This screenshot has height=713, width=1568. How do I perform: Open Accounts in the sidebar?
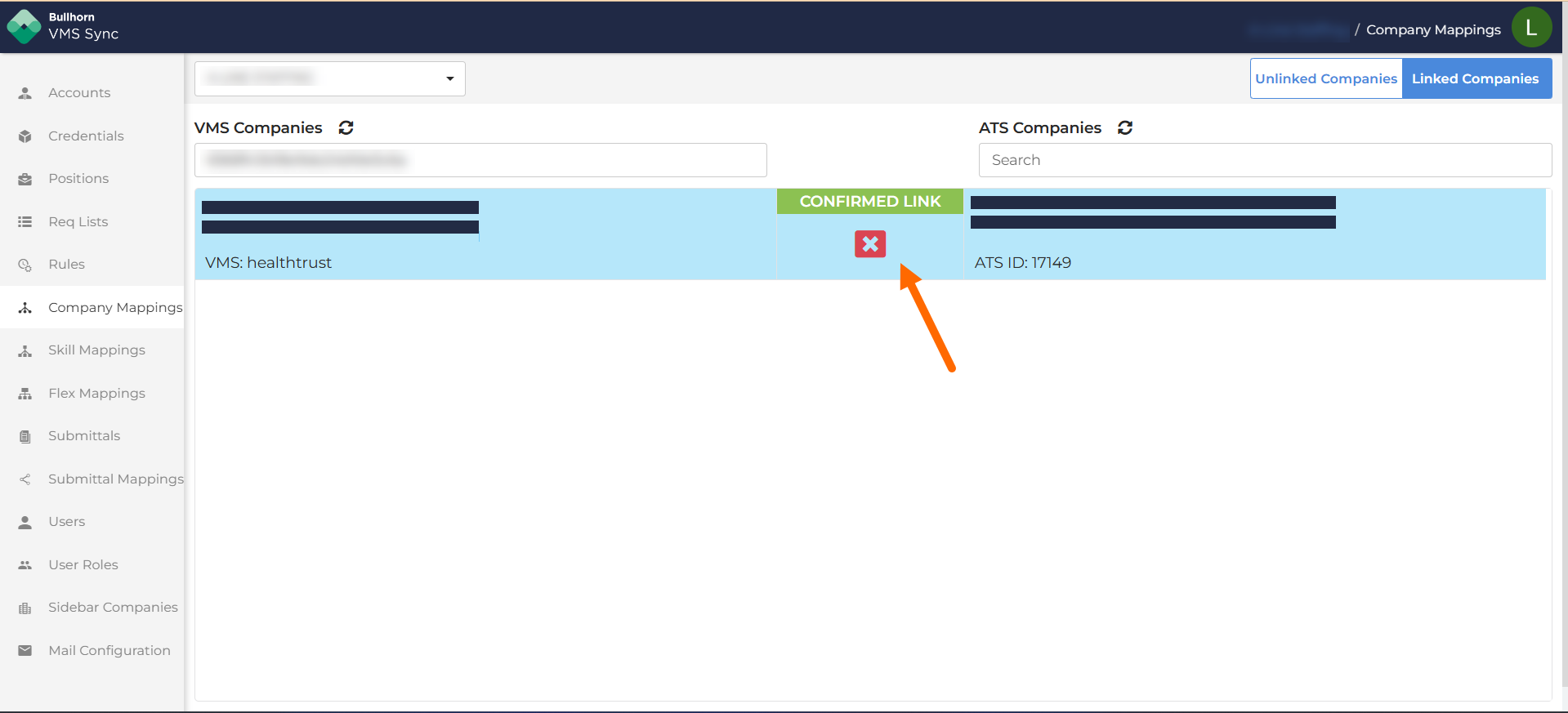pos(78,93)
